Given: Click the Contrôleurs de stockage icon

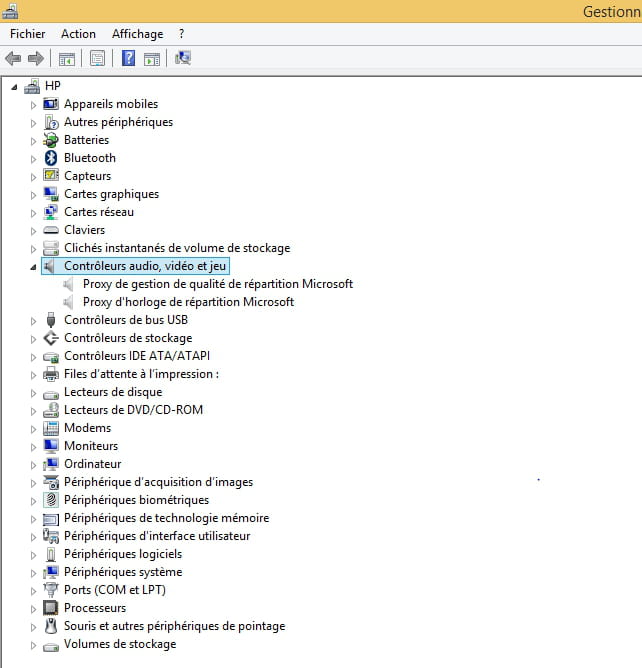Looking at the screenshot, I should point(51,338).
